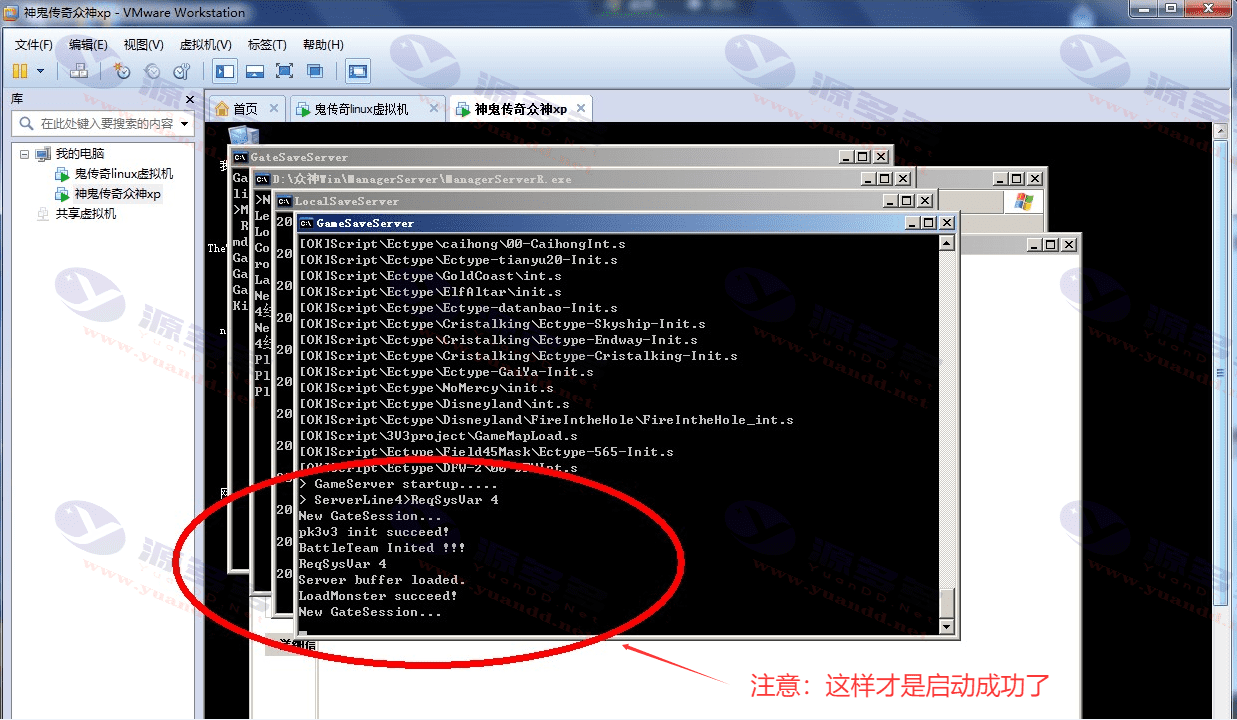The height and width of the screenshot is (720, 1237).
Task: Toggle the library sidebar view
Action: coord(225,71)
